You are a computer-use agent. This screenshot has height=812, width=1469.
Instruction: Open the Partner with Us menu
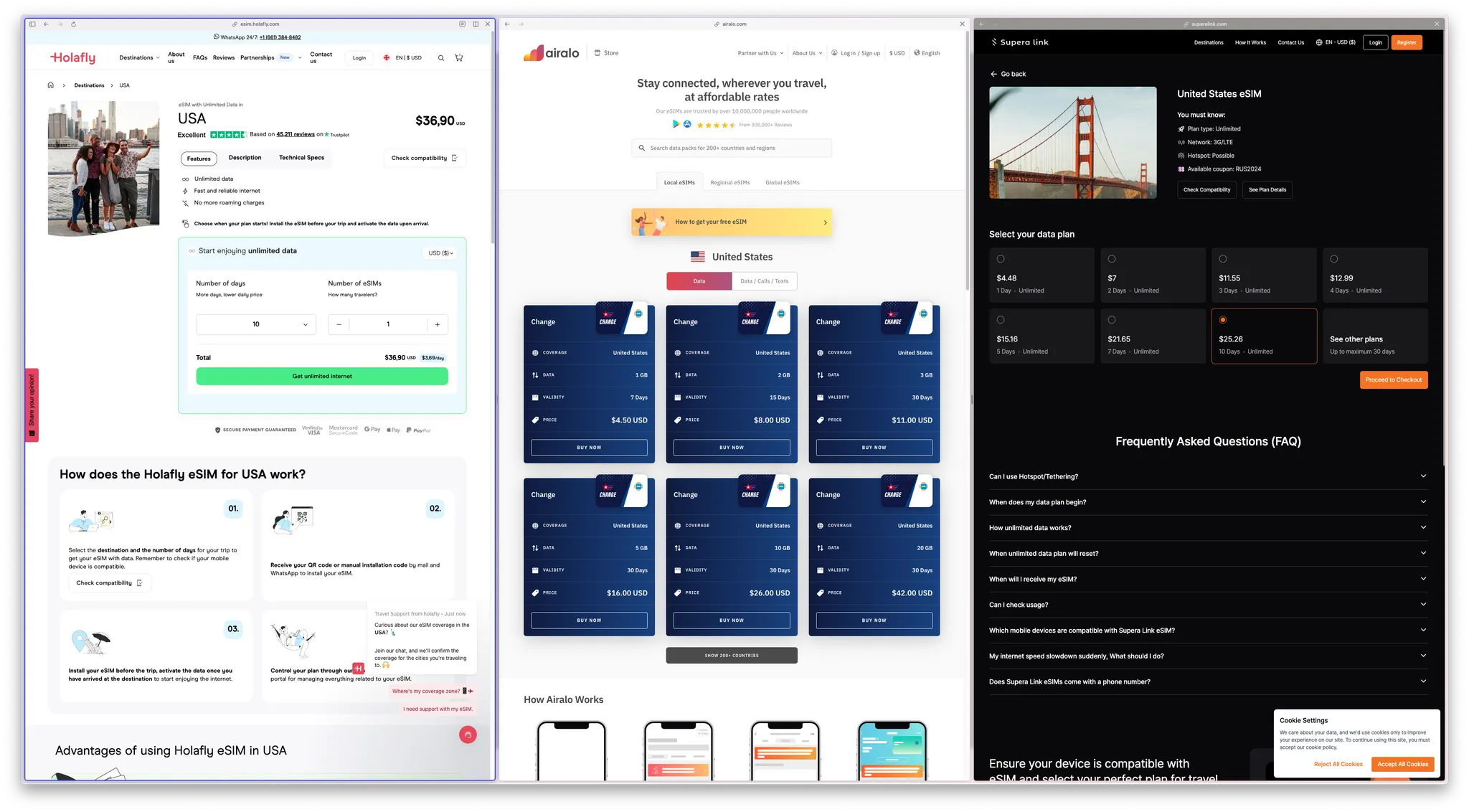click(x=760, y=53)
